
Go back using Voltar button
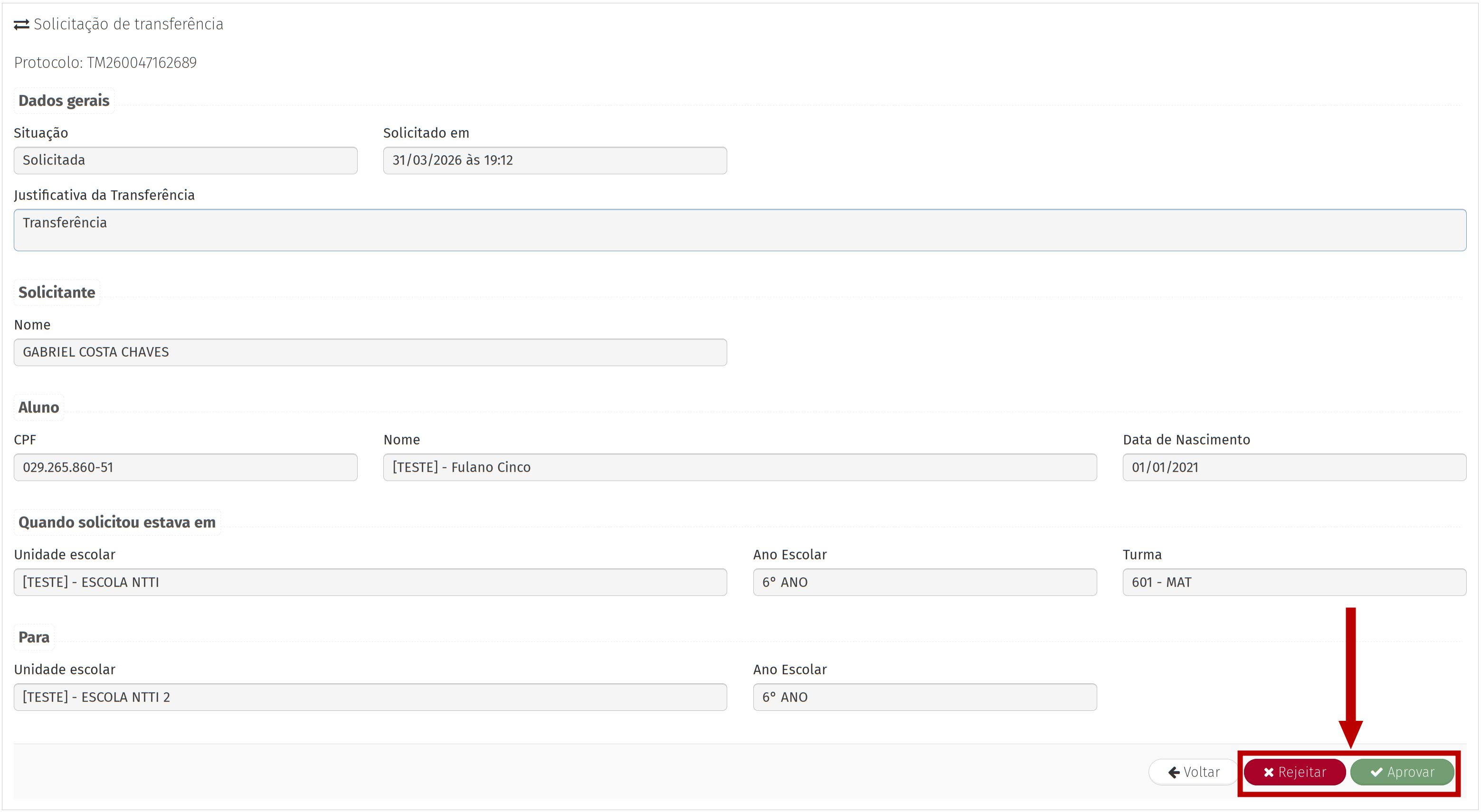click(1194, 772)
